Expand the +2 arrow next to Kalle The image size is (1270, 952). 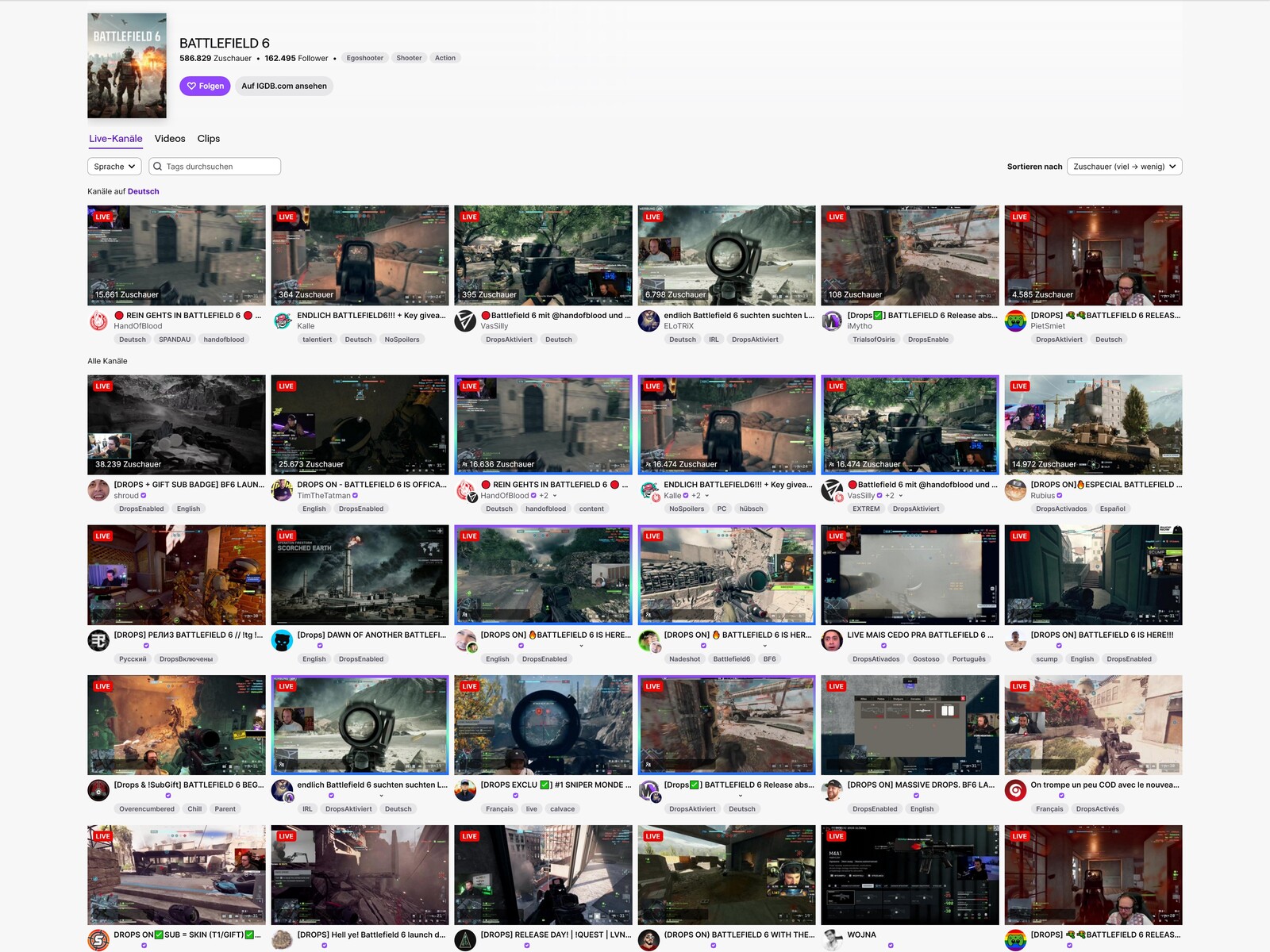tap(707, 496)
